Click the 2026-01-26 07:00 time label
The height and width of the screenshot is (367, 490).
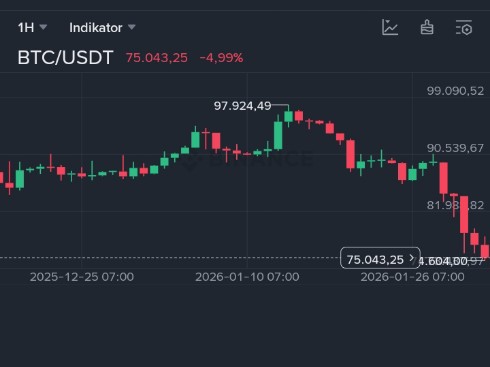[413, 277]
